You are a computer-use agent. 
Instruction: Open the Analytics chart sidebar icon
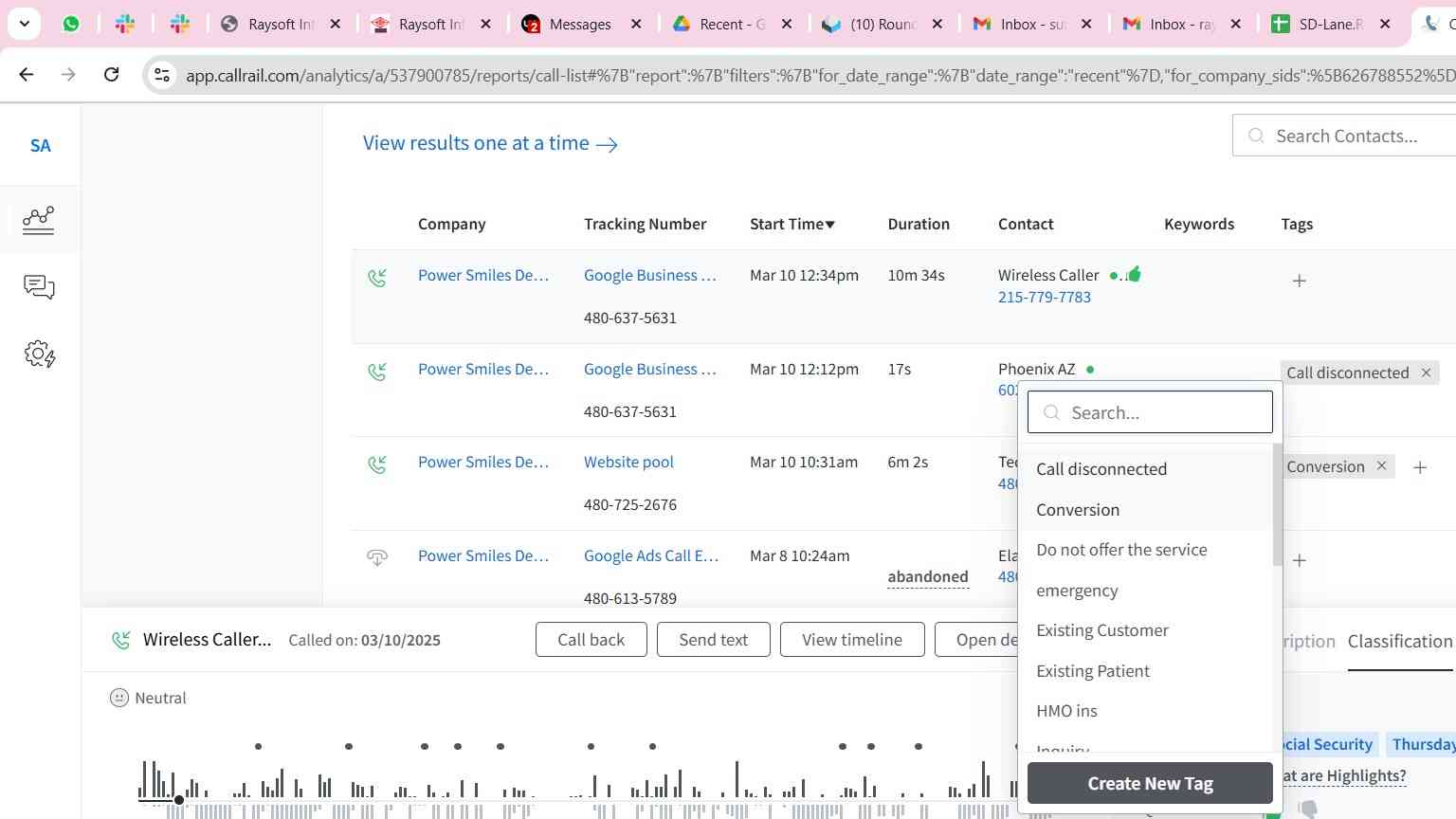[39, 220]
